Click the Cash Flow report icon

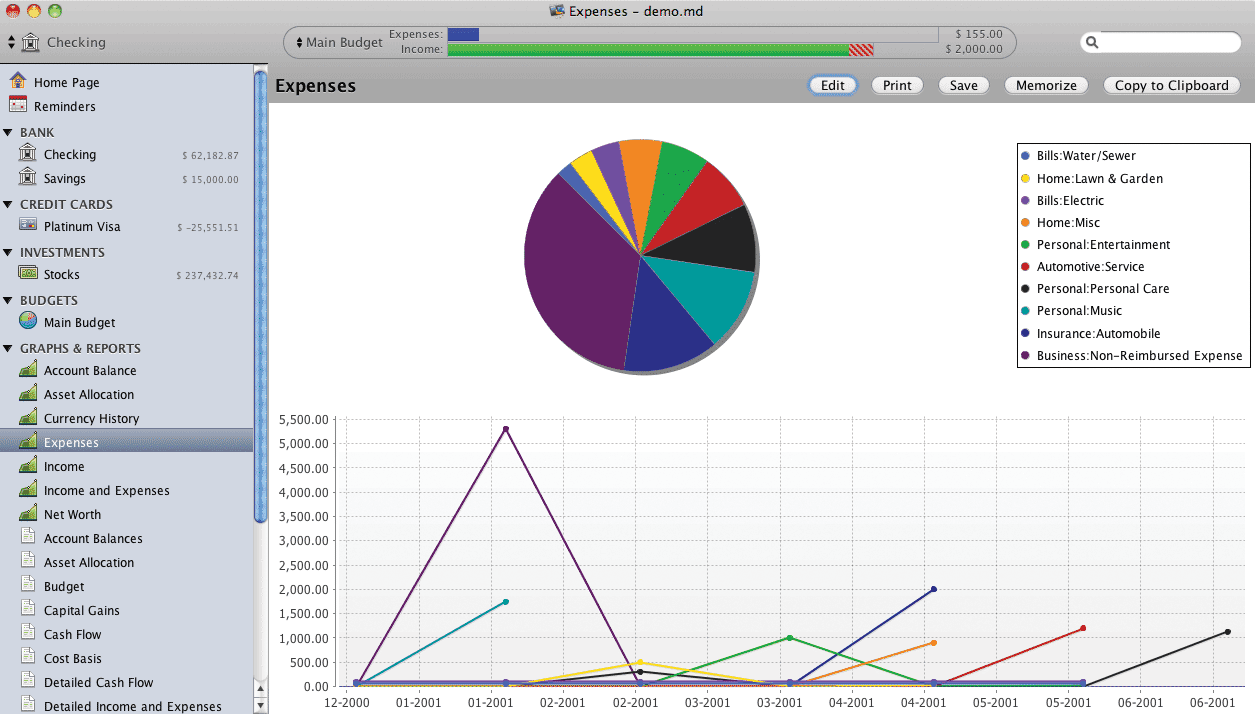[x=28, y=634]
